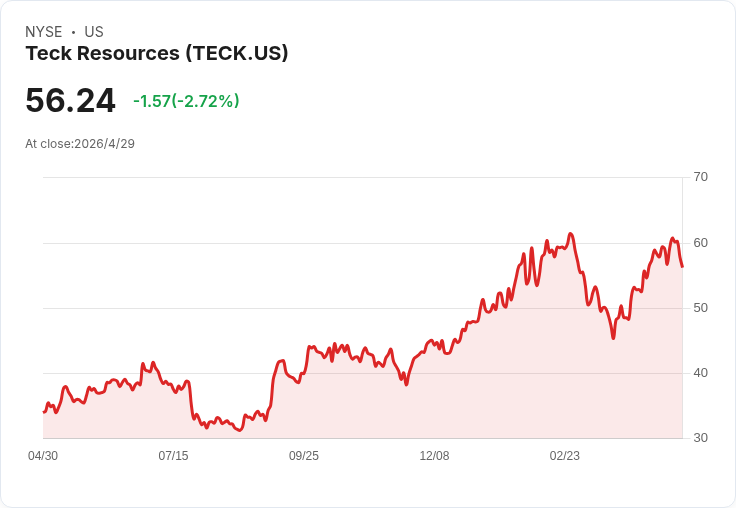Click the chart line's starting point at 04/30
736x508 pixels.
pos(44,412)
